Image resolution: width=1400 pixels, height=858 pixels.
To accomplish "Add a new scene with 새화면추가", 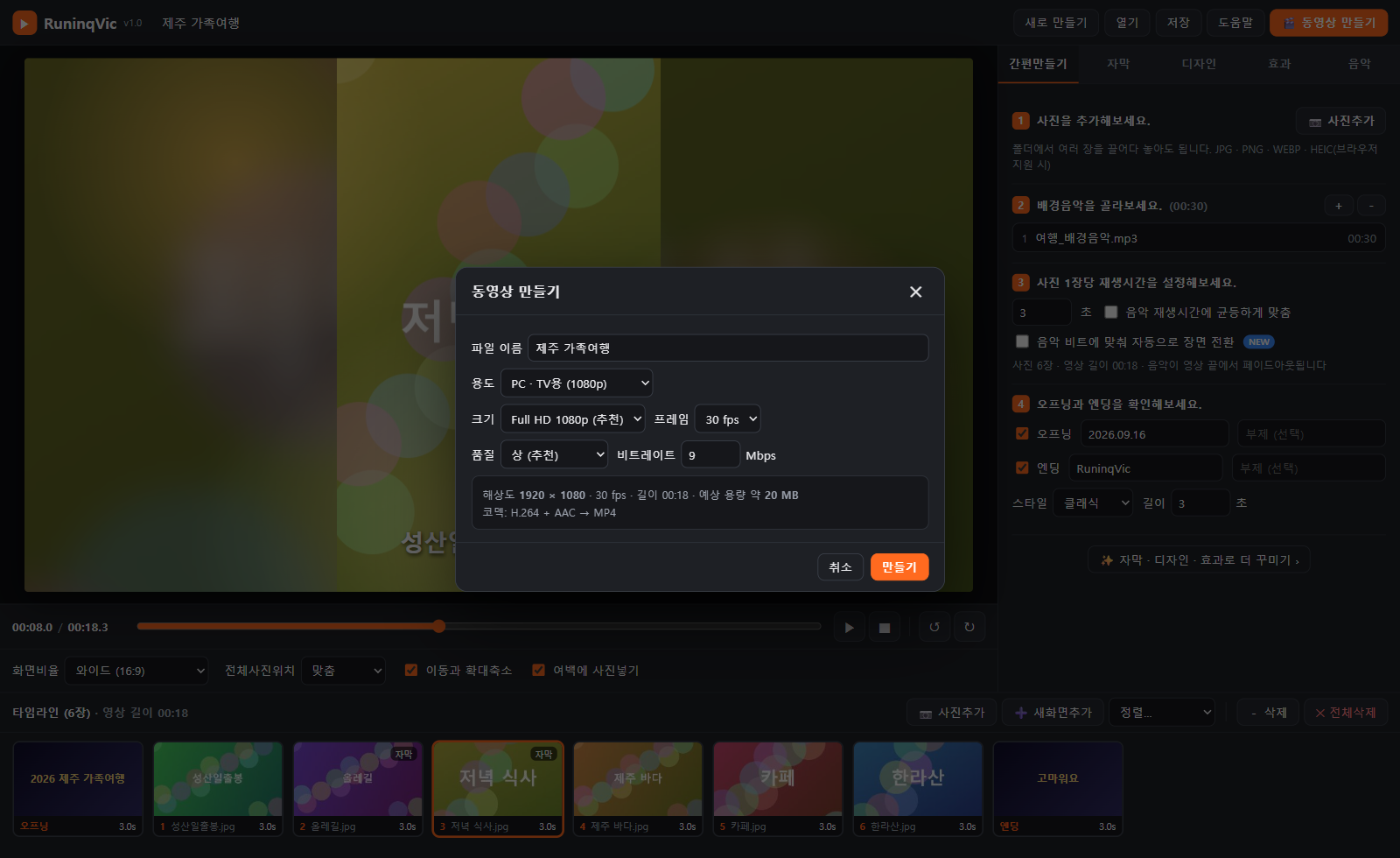I will pos(1053,713).
